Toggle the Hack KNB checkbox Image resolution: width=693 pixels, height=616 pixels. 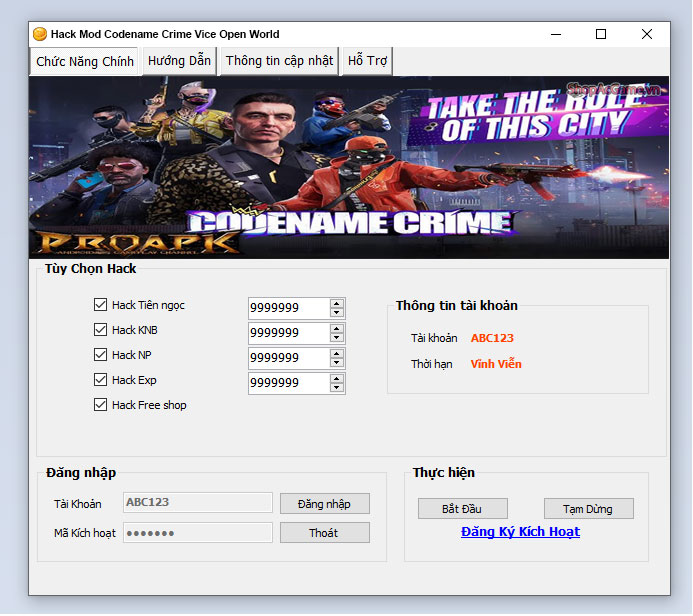pyautogui.click(x=100, y=330)
